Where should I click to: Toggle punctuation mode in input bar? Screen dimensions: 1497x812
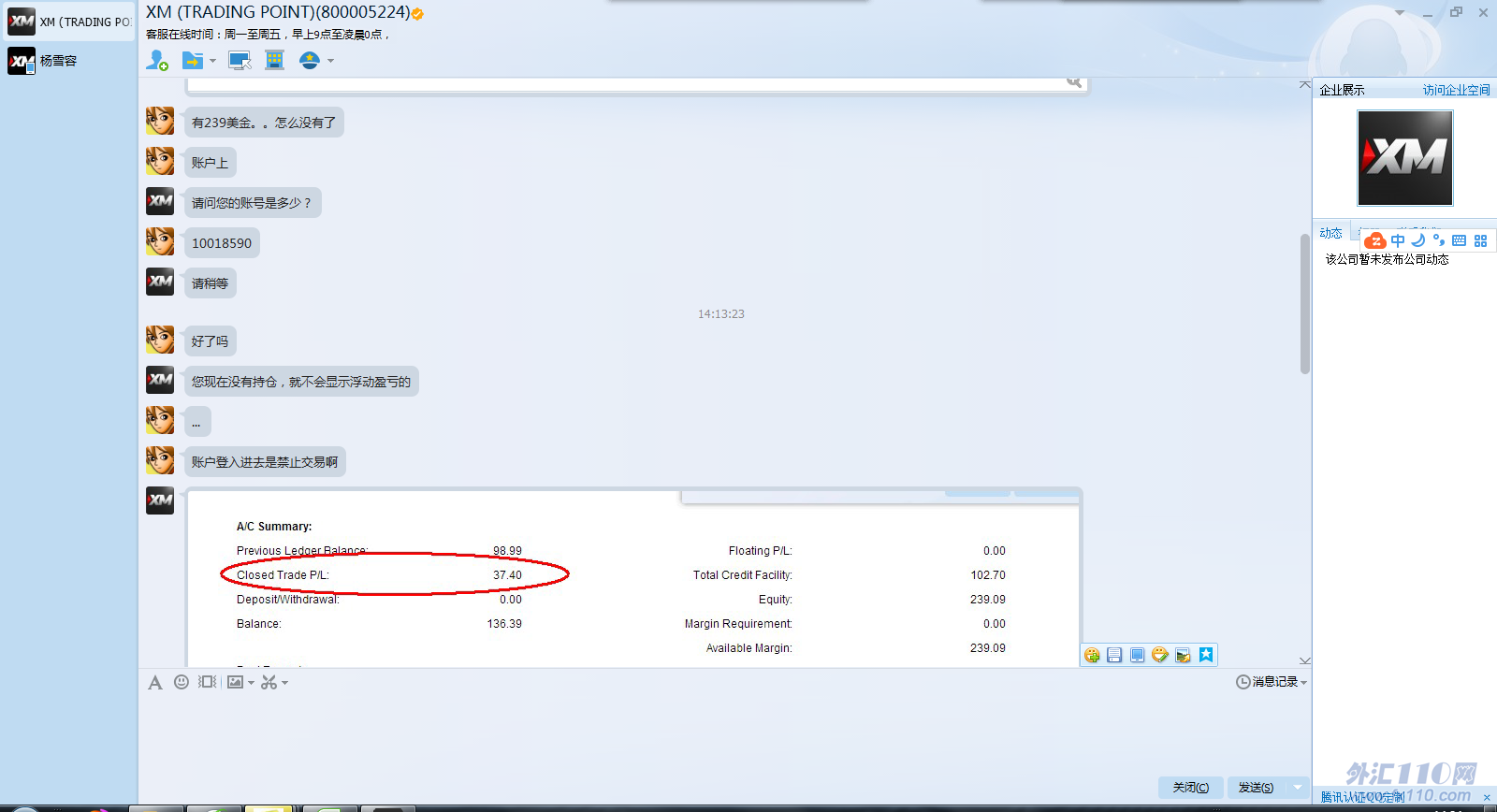[1439, 240]
